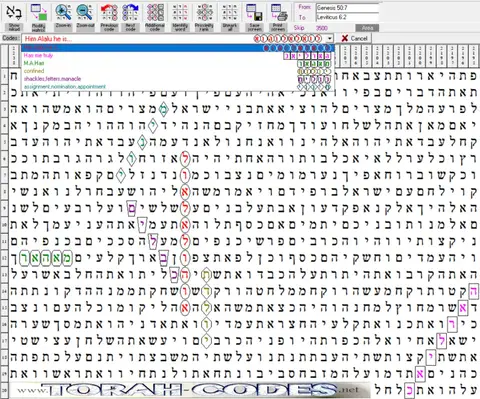Click the Zoom-in magnifier icon
Image resolution: width=480 pixels, height=399 pixels.
(63, 12)
